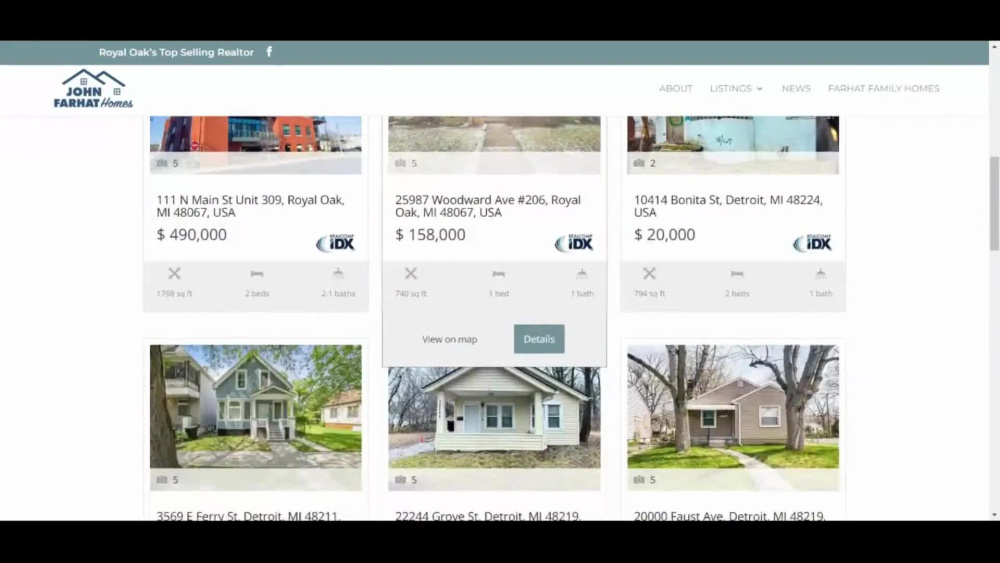Open 25987 Woodward Ave #206 listing title
This screenshot has width=1000, height=563.
(x=488, y=206)
